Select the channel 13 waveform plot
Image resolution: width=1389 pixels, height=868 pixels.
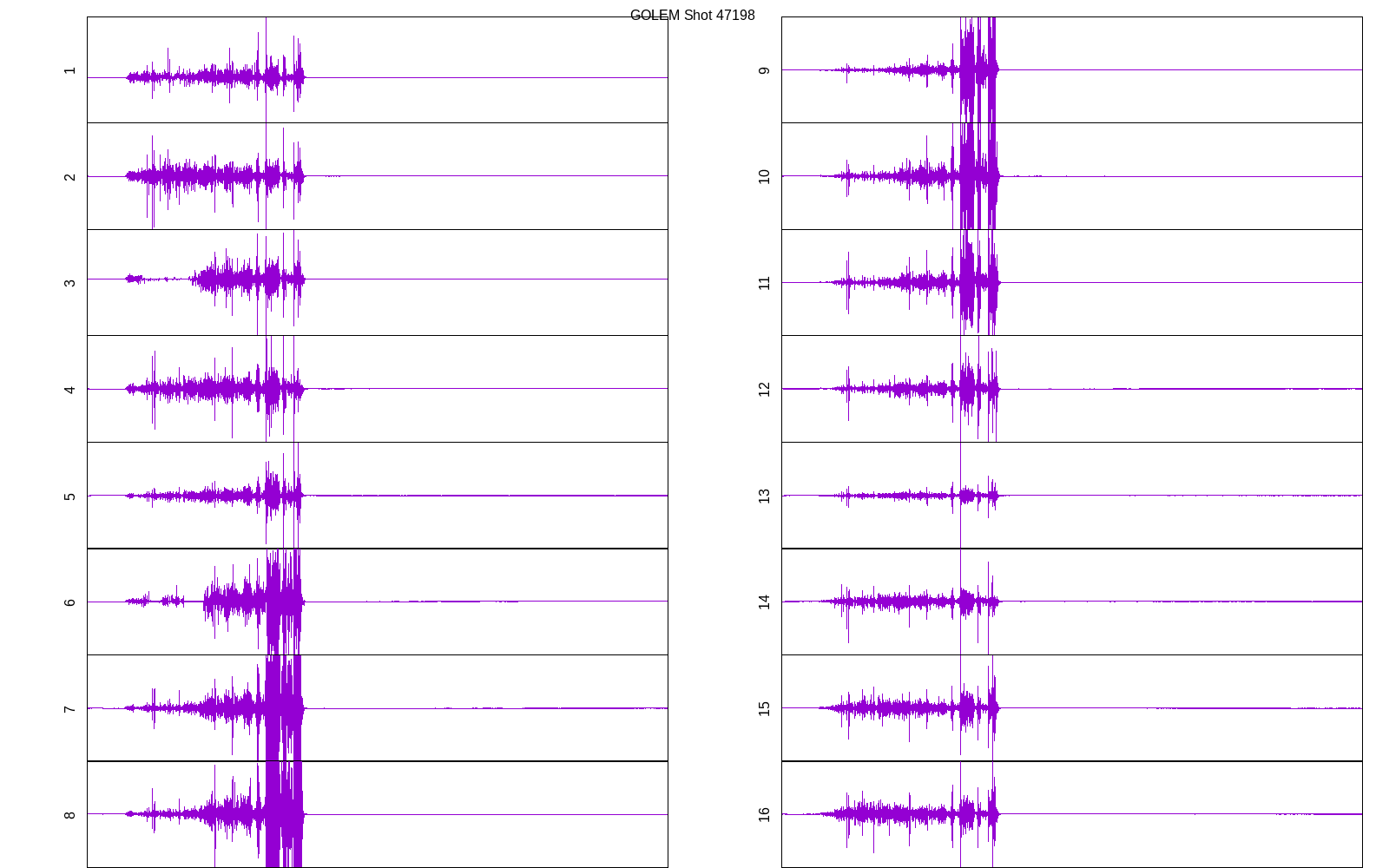(x=1072, y=496)
